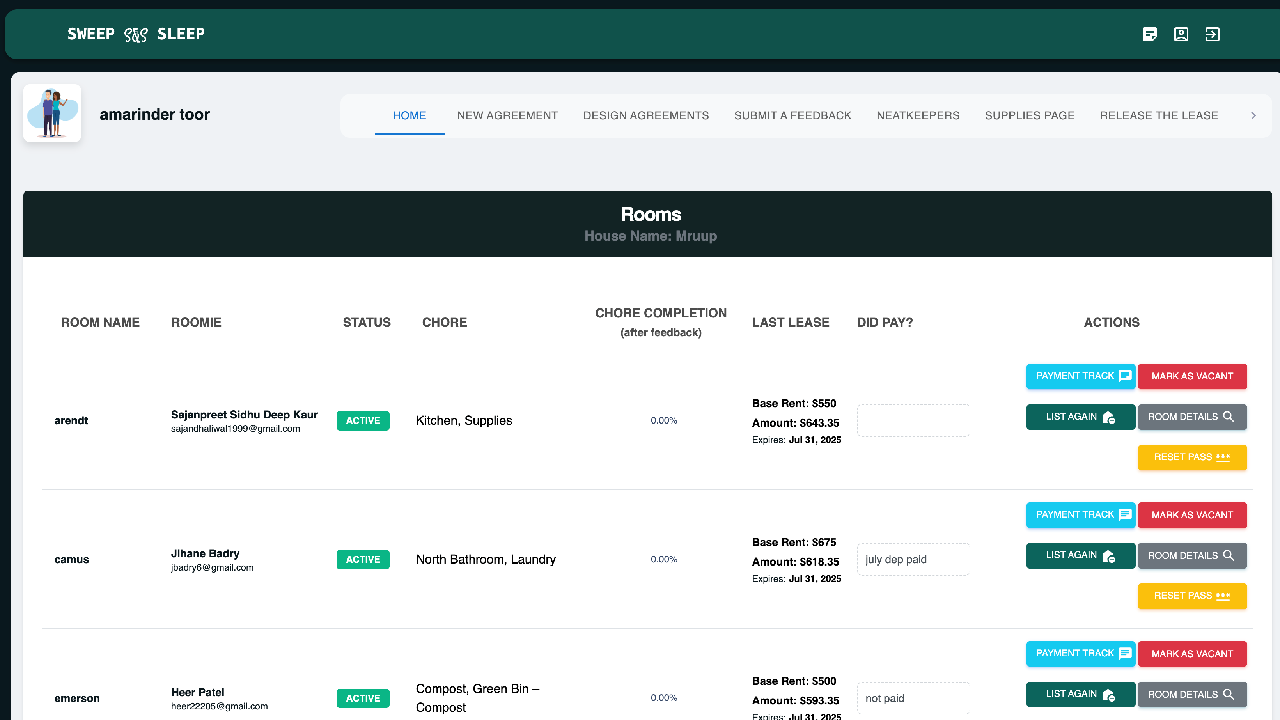The image size is (1280, 720).
Task: Open the Supplies Page tab
Action: click(x=1030, y=115)
